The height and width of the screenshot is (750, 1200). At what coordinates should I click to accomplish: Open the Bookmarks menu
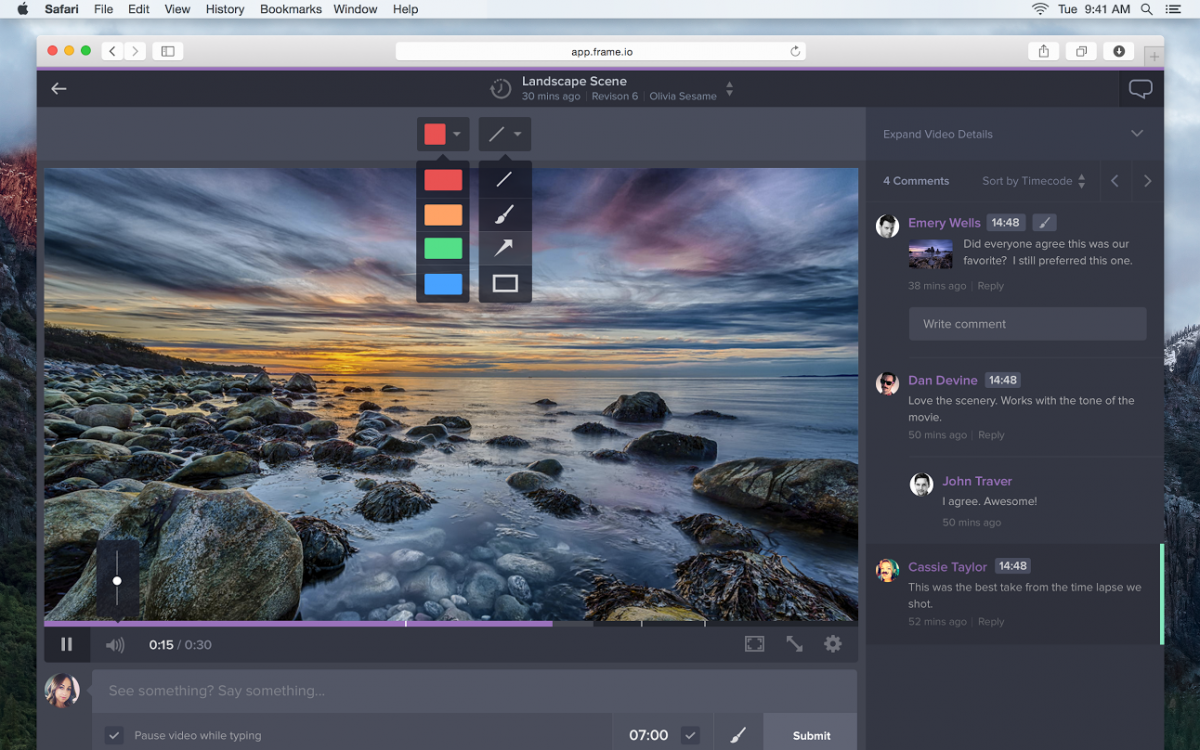290,9
